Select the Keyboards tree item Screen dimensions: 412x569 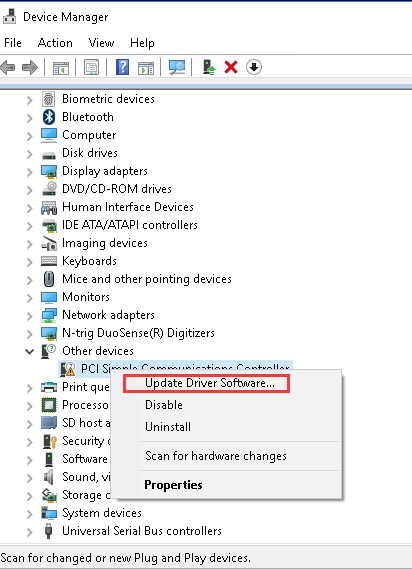[89, 261]
